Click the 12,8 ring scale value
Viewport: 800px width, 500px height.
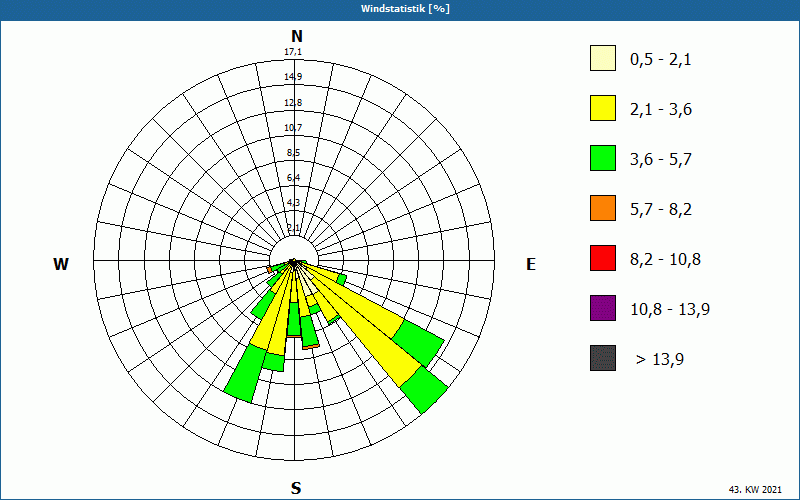293,103
